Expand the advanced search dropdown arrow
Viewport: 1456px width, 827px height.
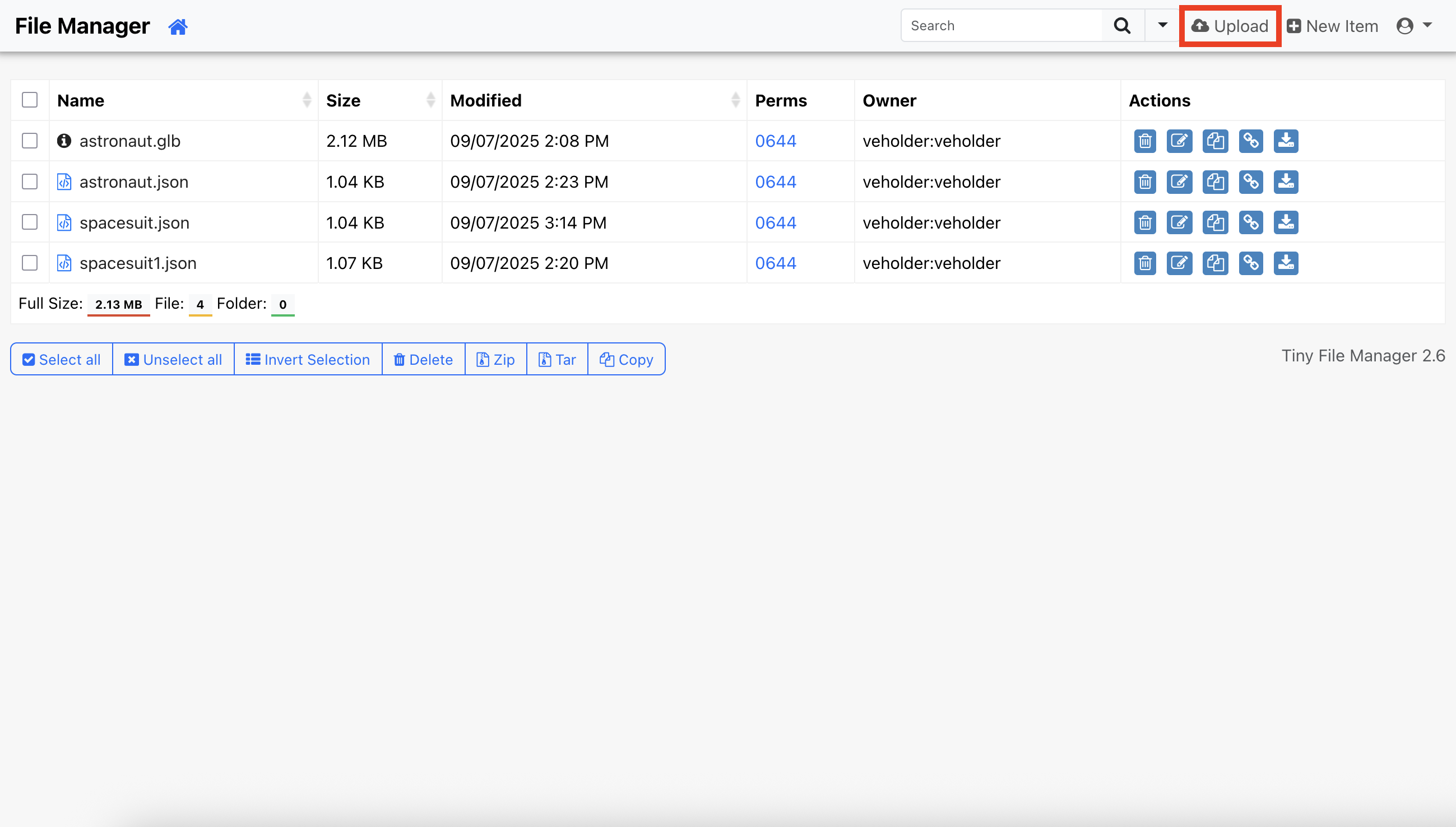point(1162,26)
